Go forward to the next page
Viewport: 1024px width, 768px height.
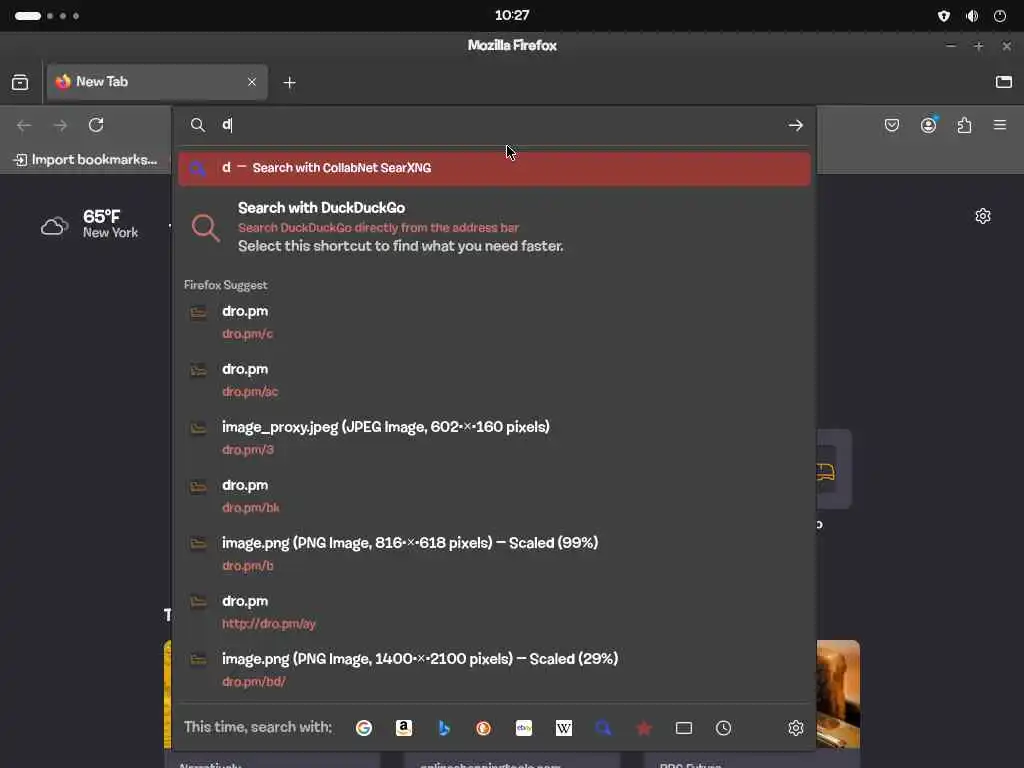[60, 125]
